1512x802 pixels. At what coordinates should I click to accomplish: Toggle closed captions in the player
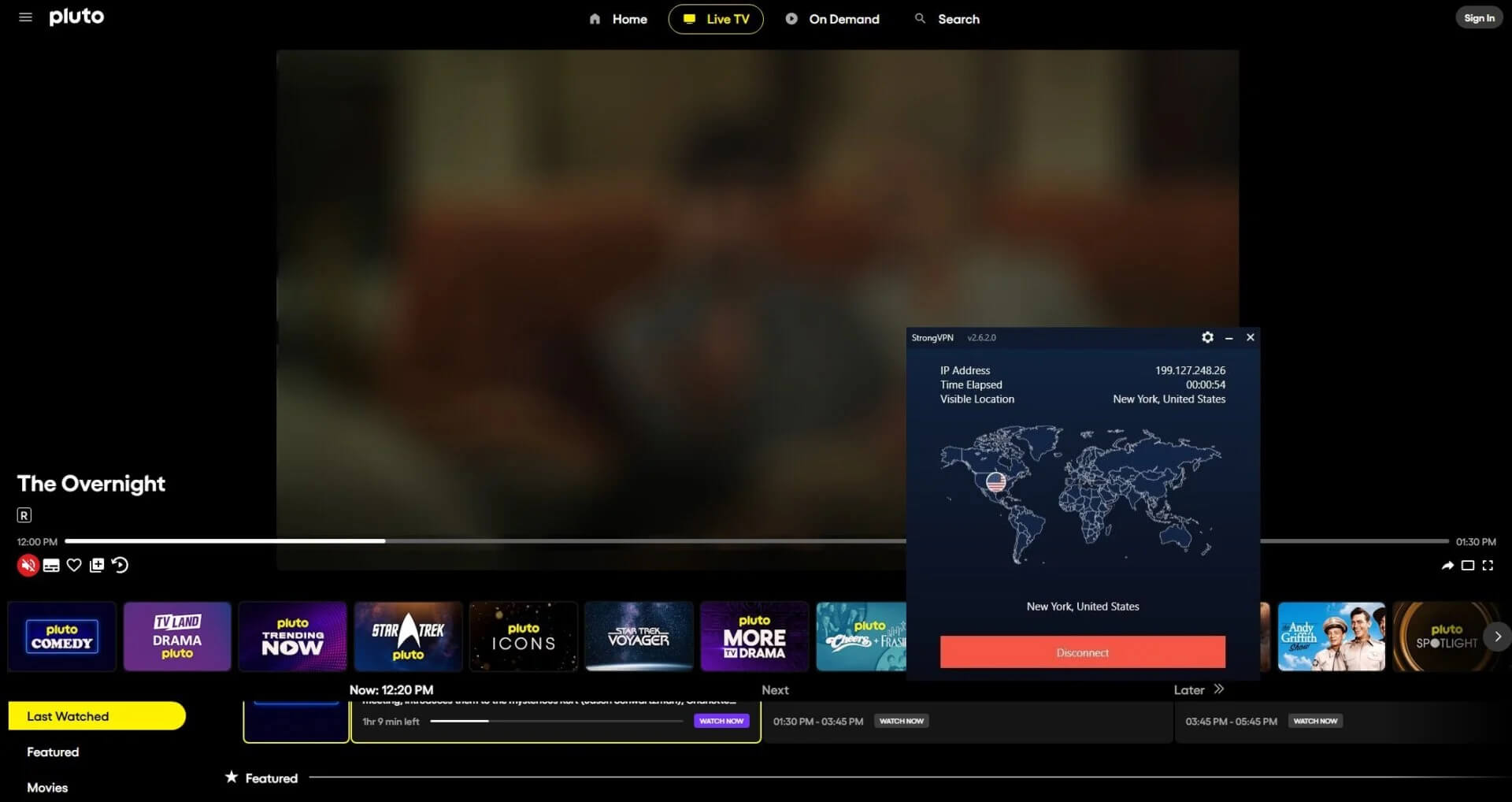click(51, 566)
